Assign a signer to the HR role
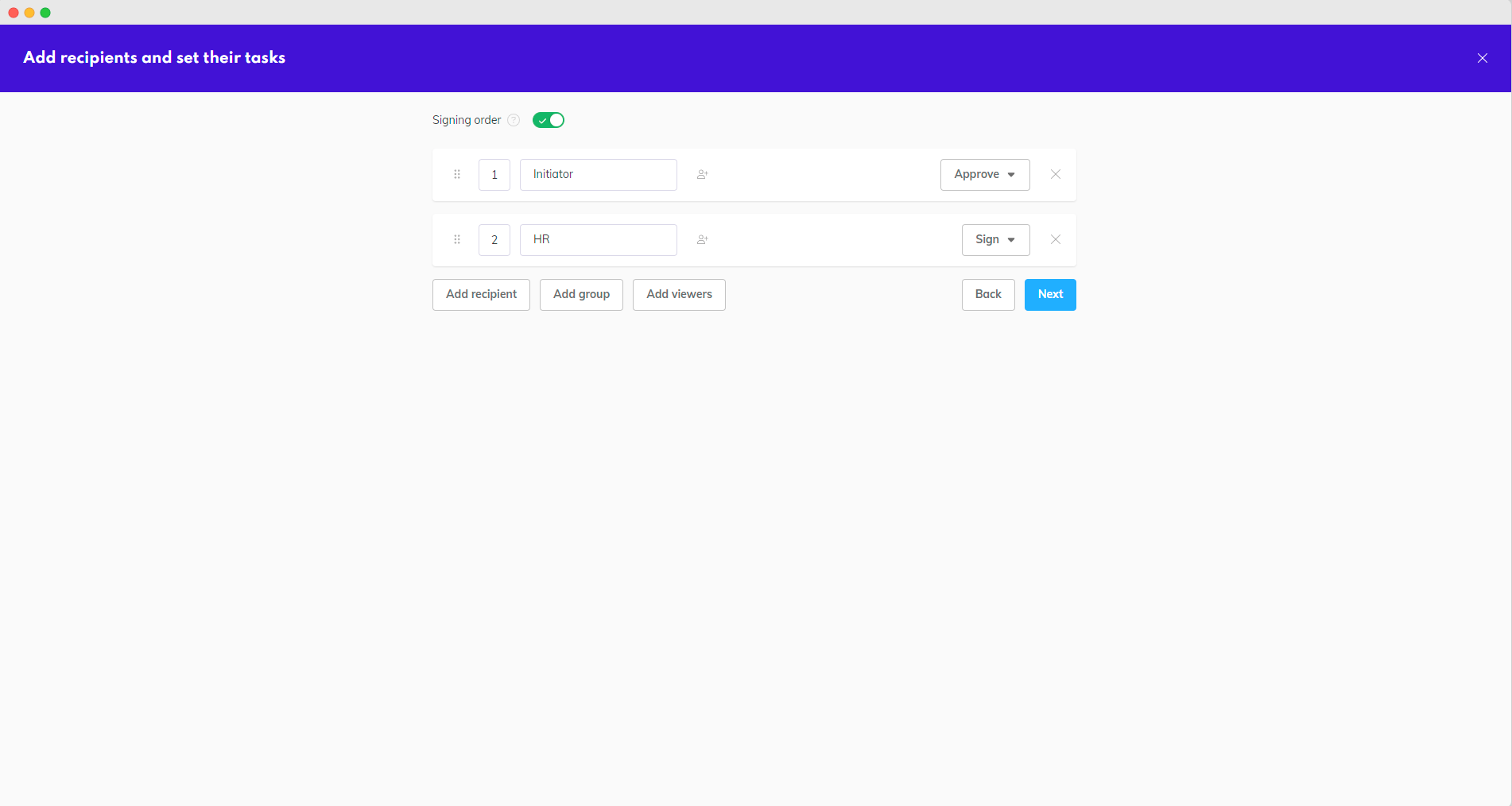The height and width of the screenshot is (806, 1512). click(702, 239)
